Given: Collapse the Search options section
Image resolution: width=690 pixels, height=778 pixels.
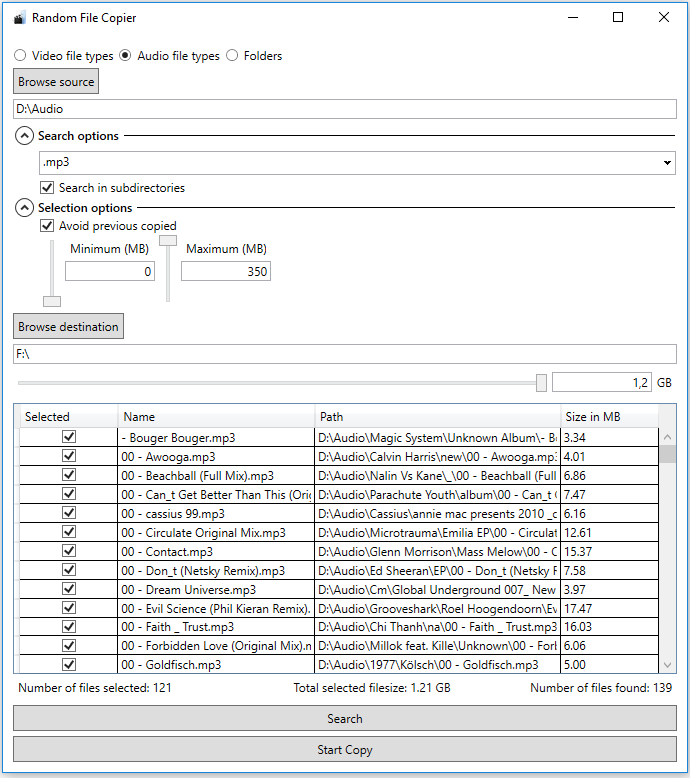Looking at the screenshot, I should pyautogui.click(x=24, y=135).
